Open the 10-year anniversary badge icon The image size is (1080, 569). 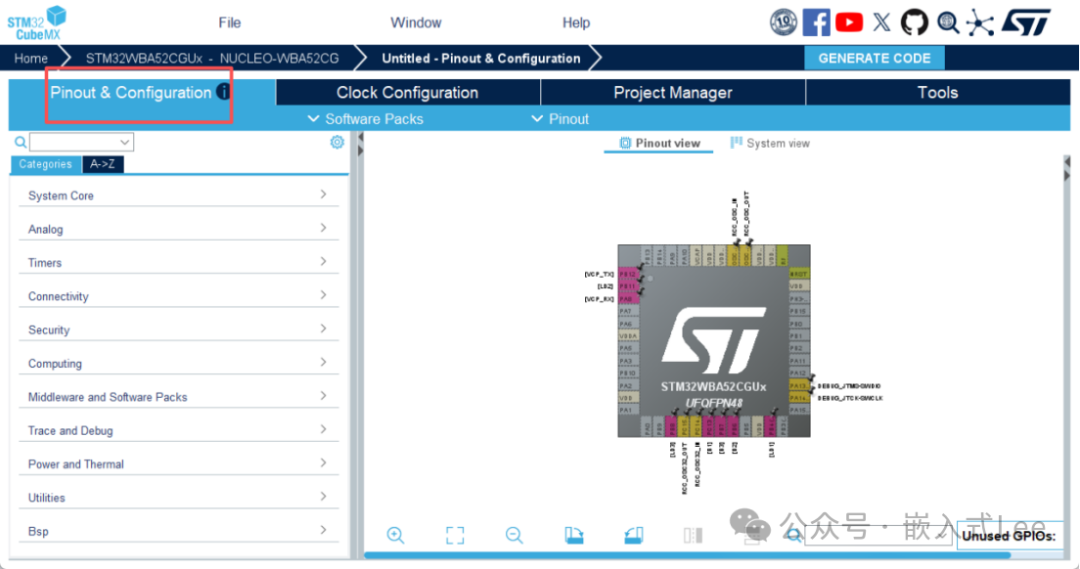(783, 22)
